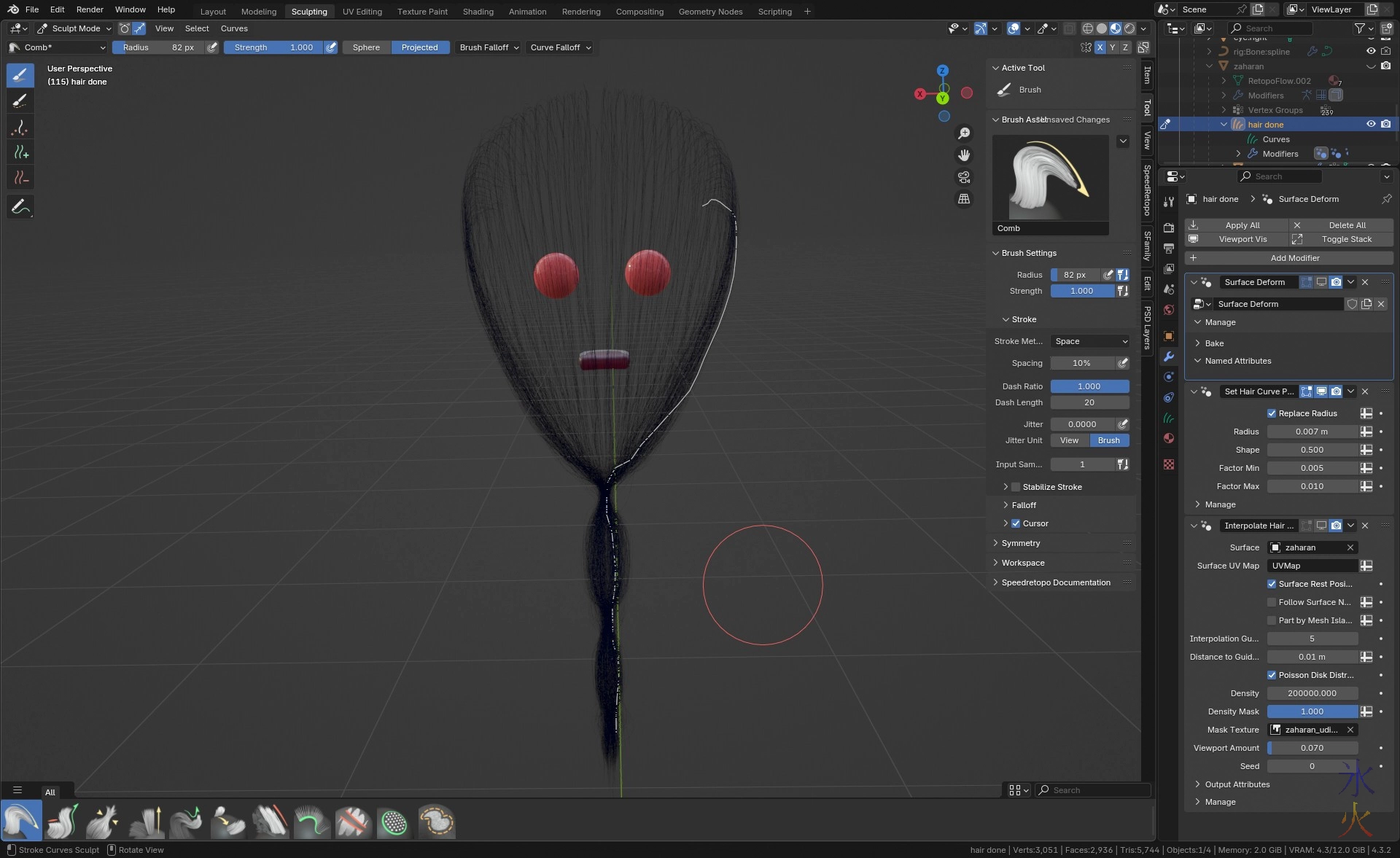This screenshot has width=1400, height=858.
Task: Click the Comb brush preview thumbnail
Action: [1050, 179]
